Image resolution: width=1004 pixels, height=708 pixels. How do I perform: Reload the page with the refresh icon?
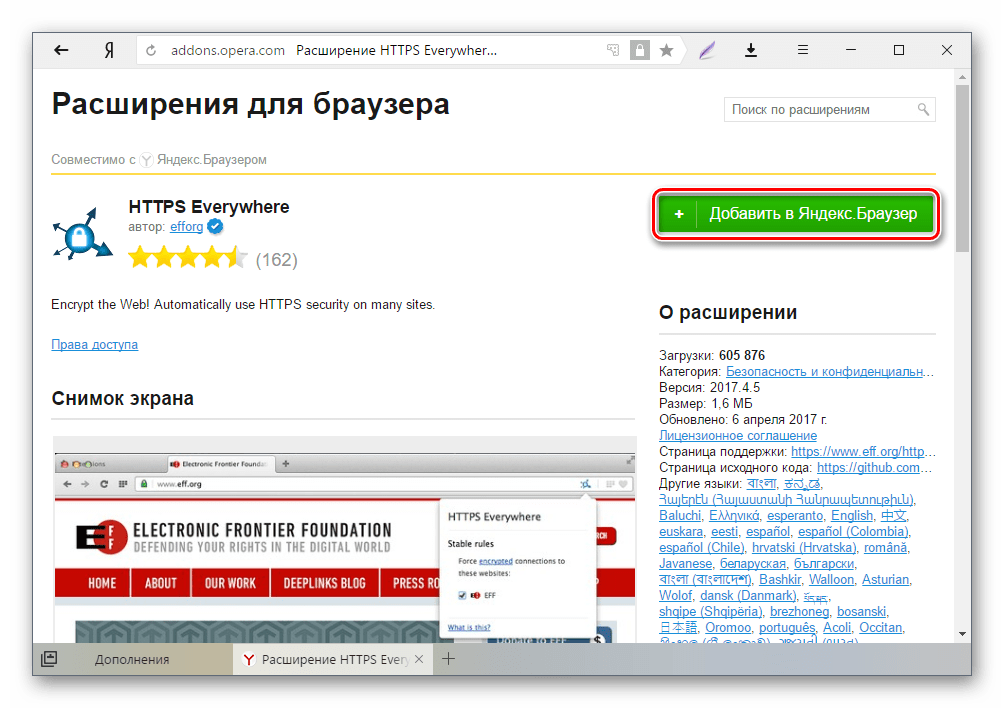click(151, 51)
